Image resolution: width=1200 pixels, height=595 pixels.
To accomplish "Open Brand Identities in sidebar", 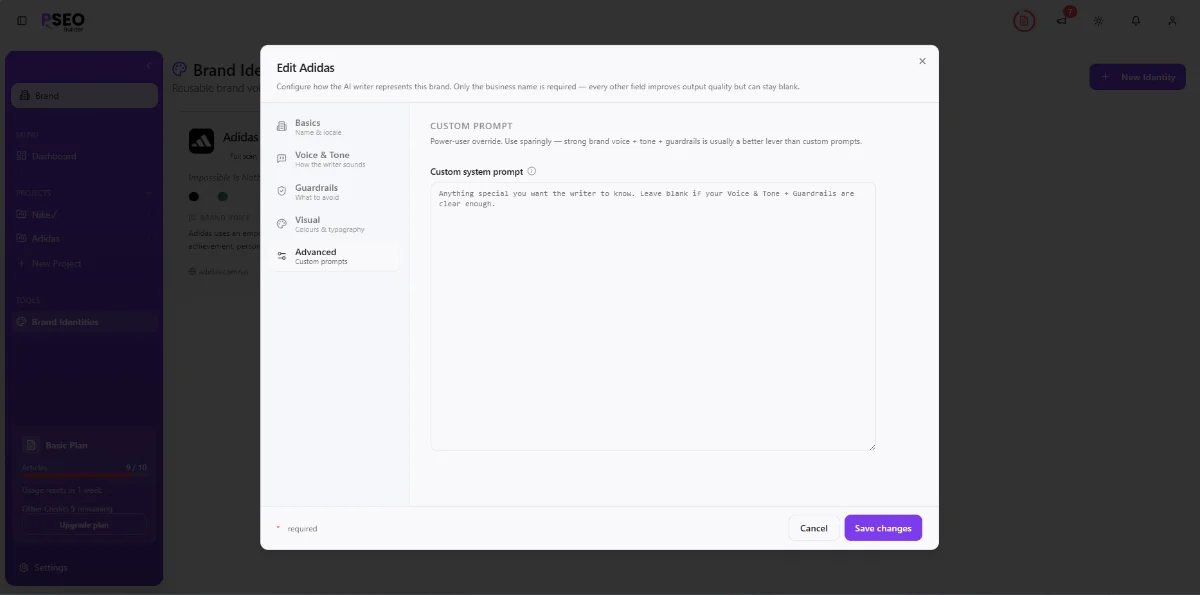I will pyautogui.click(x=84, y=322).
